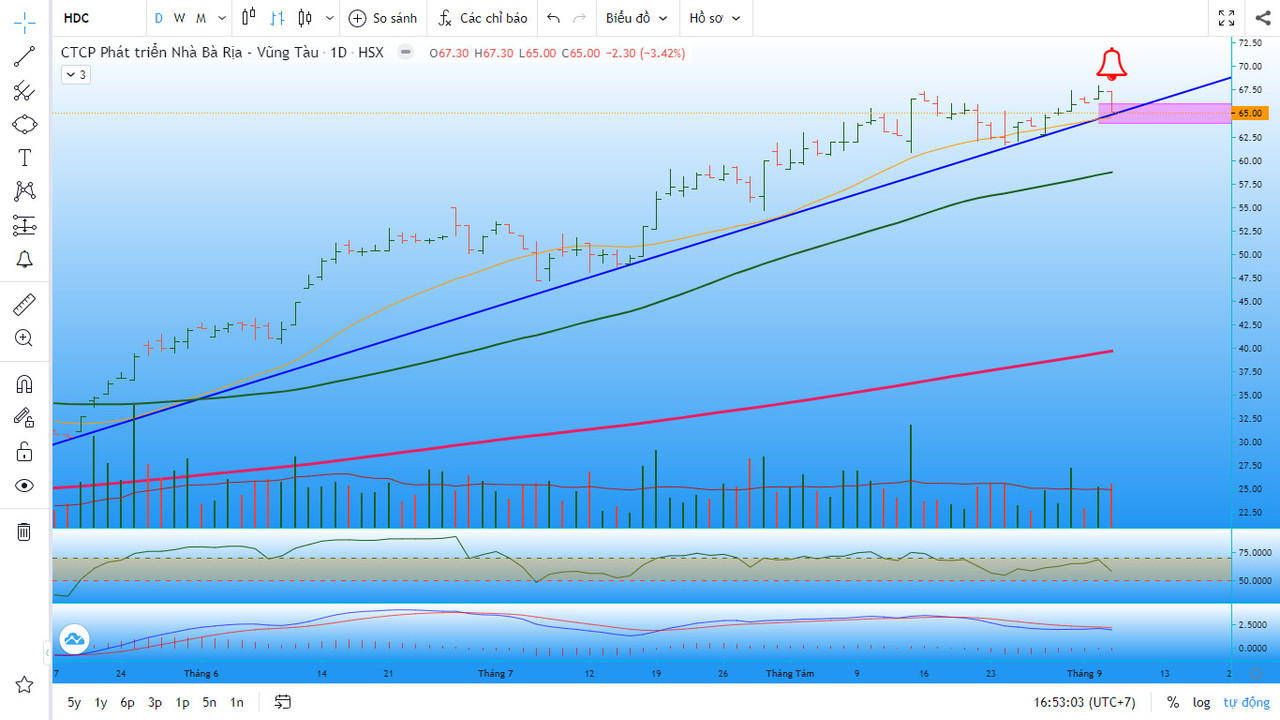
Task: Click the redo arrow
Action: 579,18
